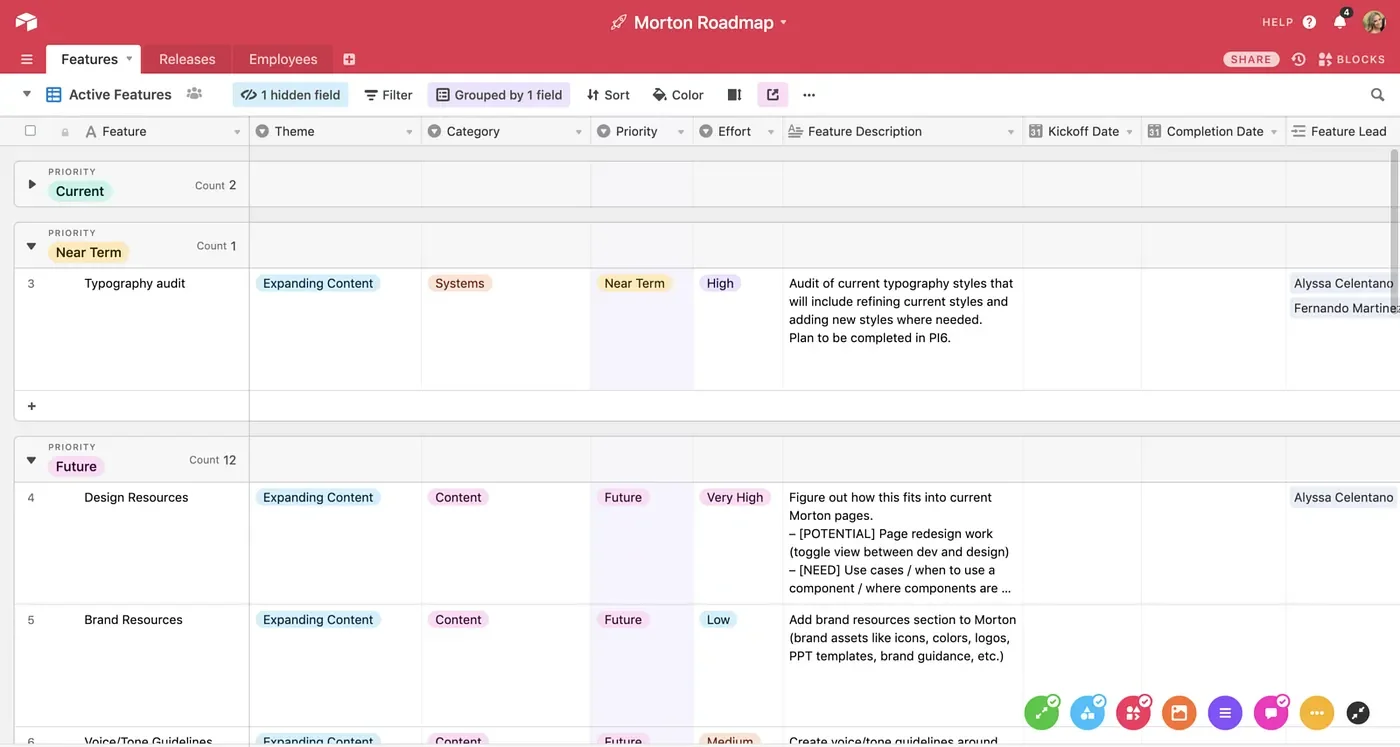The image size is (1400, 747).
Task: Click red blocks circle icon
Action: click(1133, 713)
